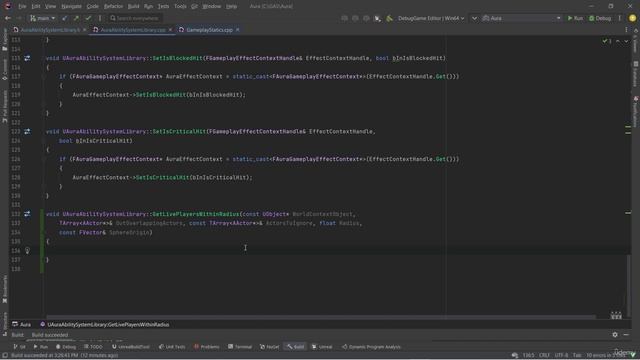This screenshot has height=360, width=640.
Task: Open the File menu
Action: [22, 6]
